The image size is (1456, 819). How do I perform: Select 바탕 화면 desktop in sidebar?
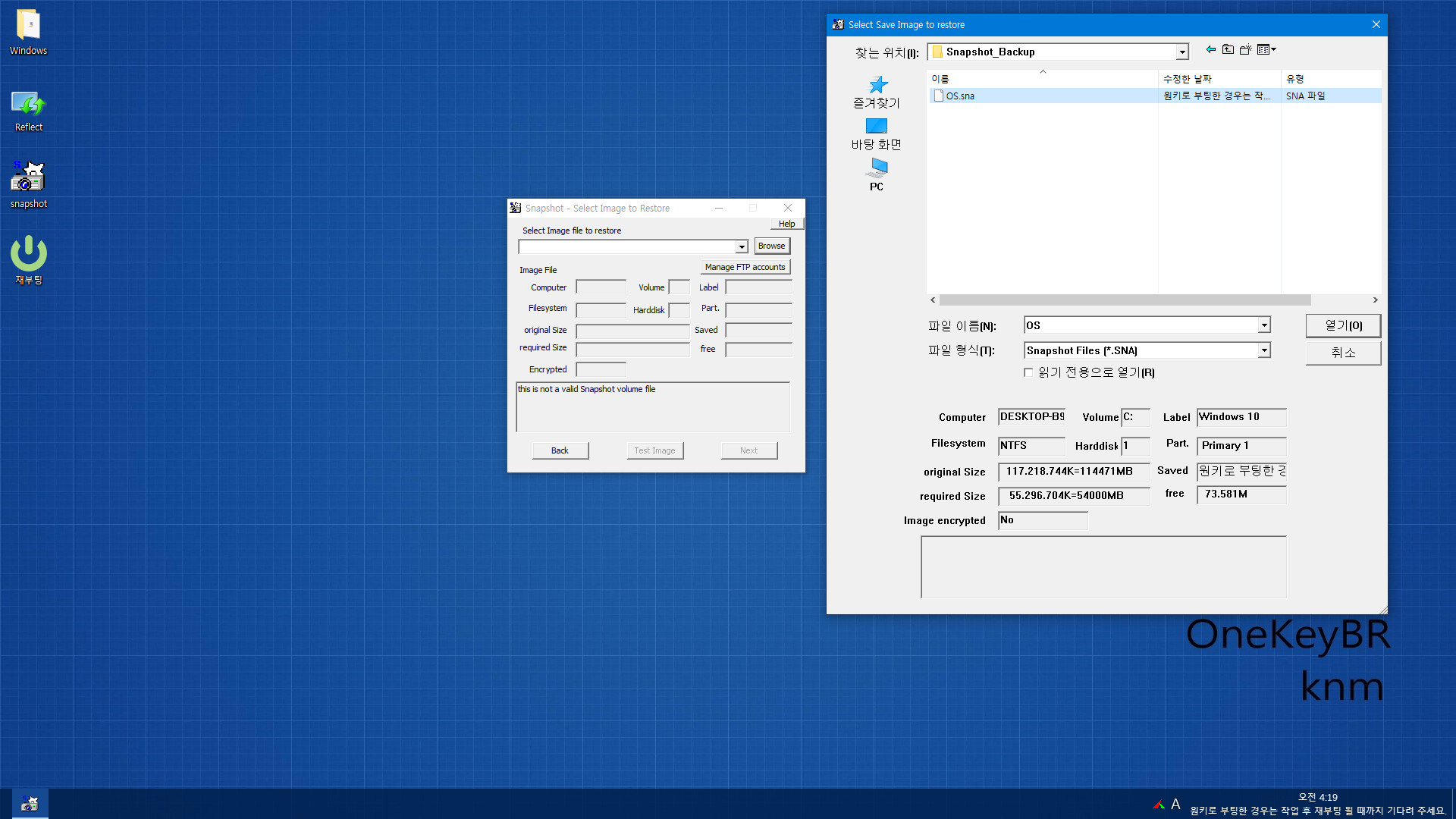[x=877, y=134]
